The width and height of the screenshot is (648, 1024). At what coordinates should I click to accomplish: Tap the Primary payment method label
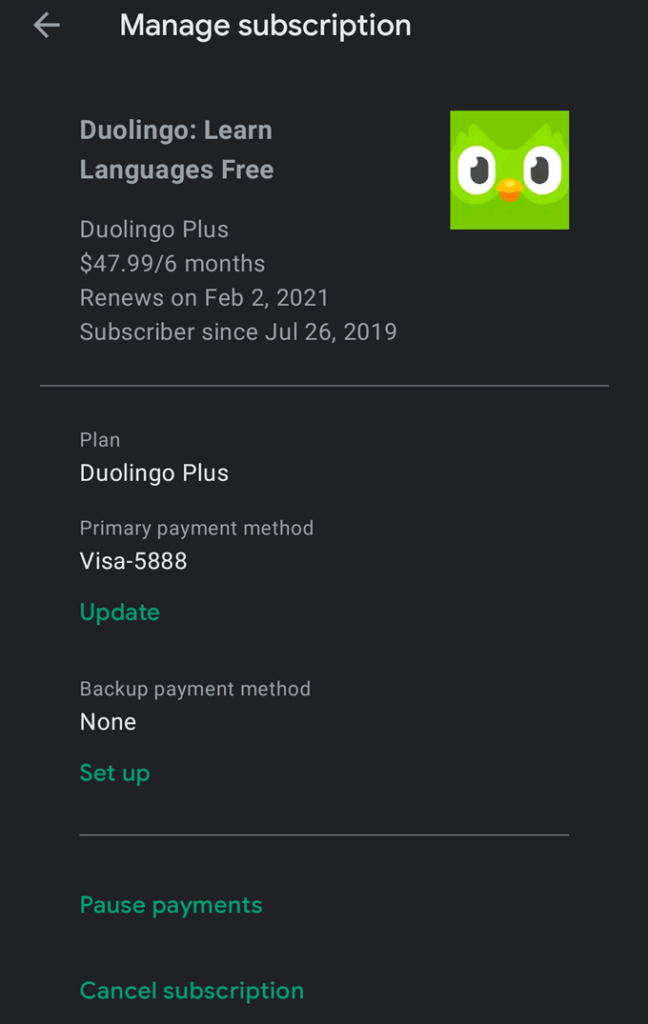[196, 528]
